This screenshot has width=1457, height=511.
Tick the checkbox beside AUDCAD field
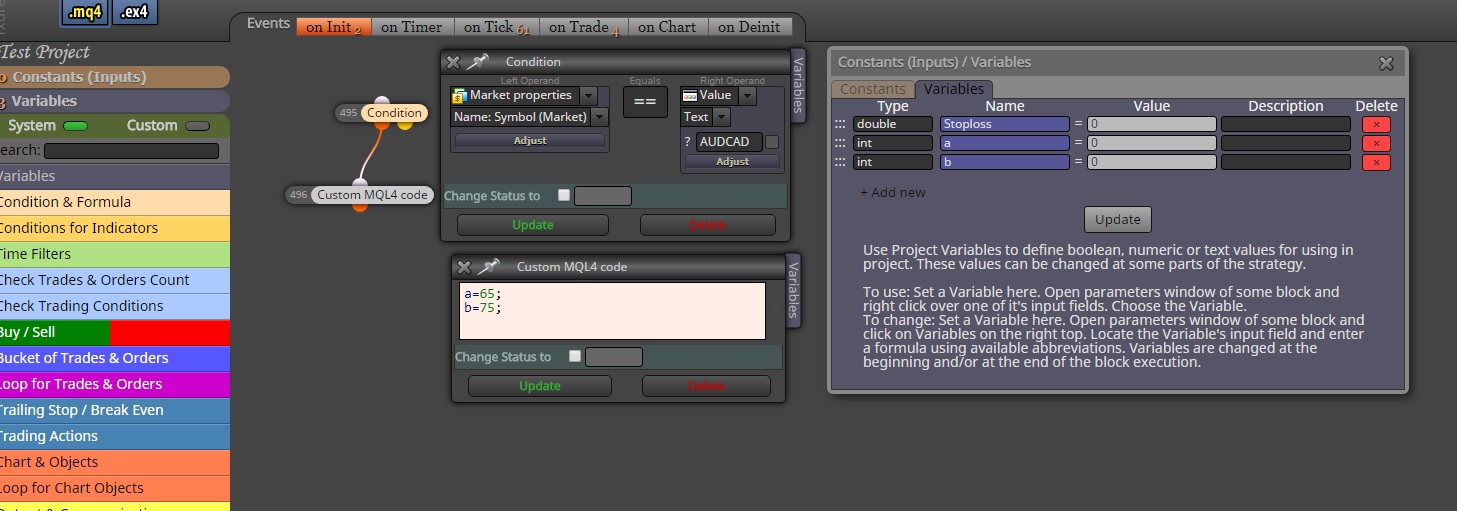click(771, 142)
